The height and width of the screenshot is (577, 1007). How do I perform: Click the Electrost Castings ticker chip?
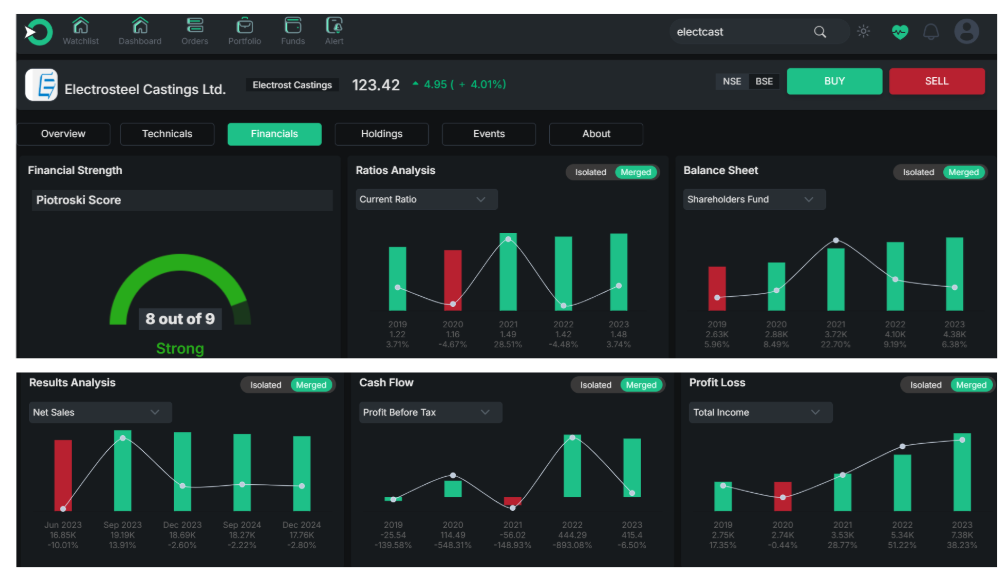292,85
